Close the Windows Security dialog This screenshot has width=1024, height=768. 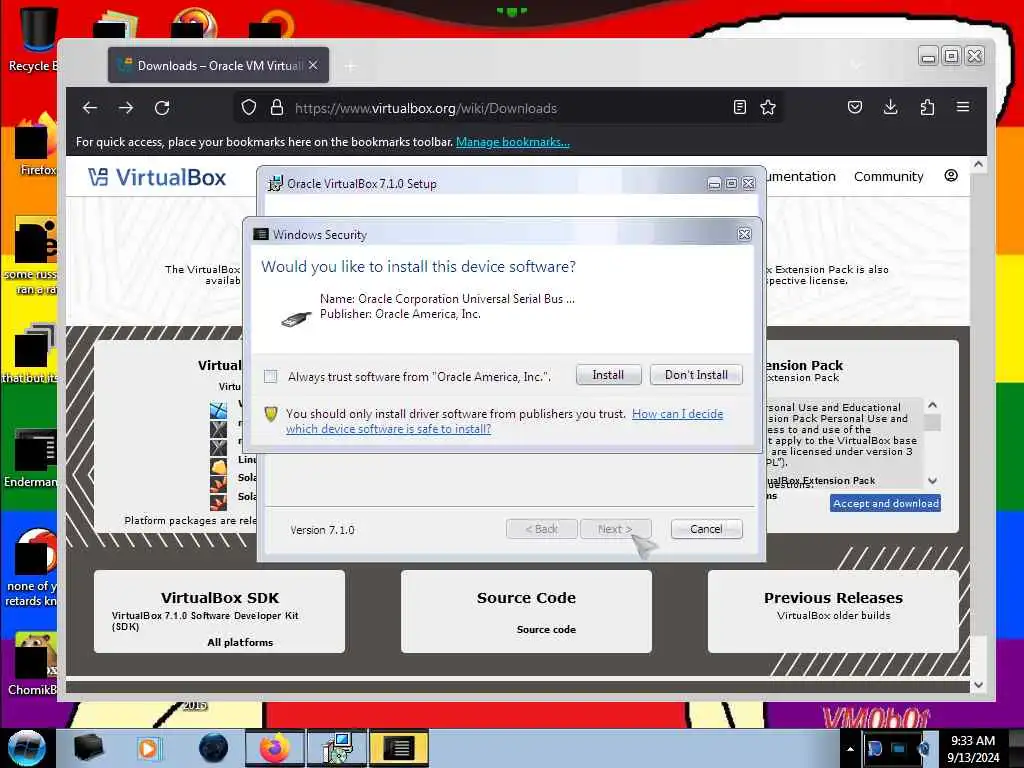tap(744, 234)
